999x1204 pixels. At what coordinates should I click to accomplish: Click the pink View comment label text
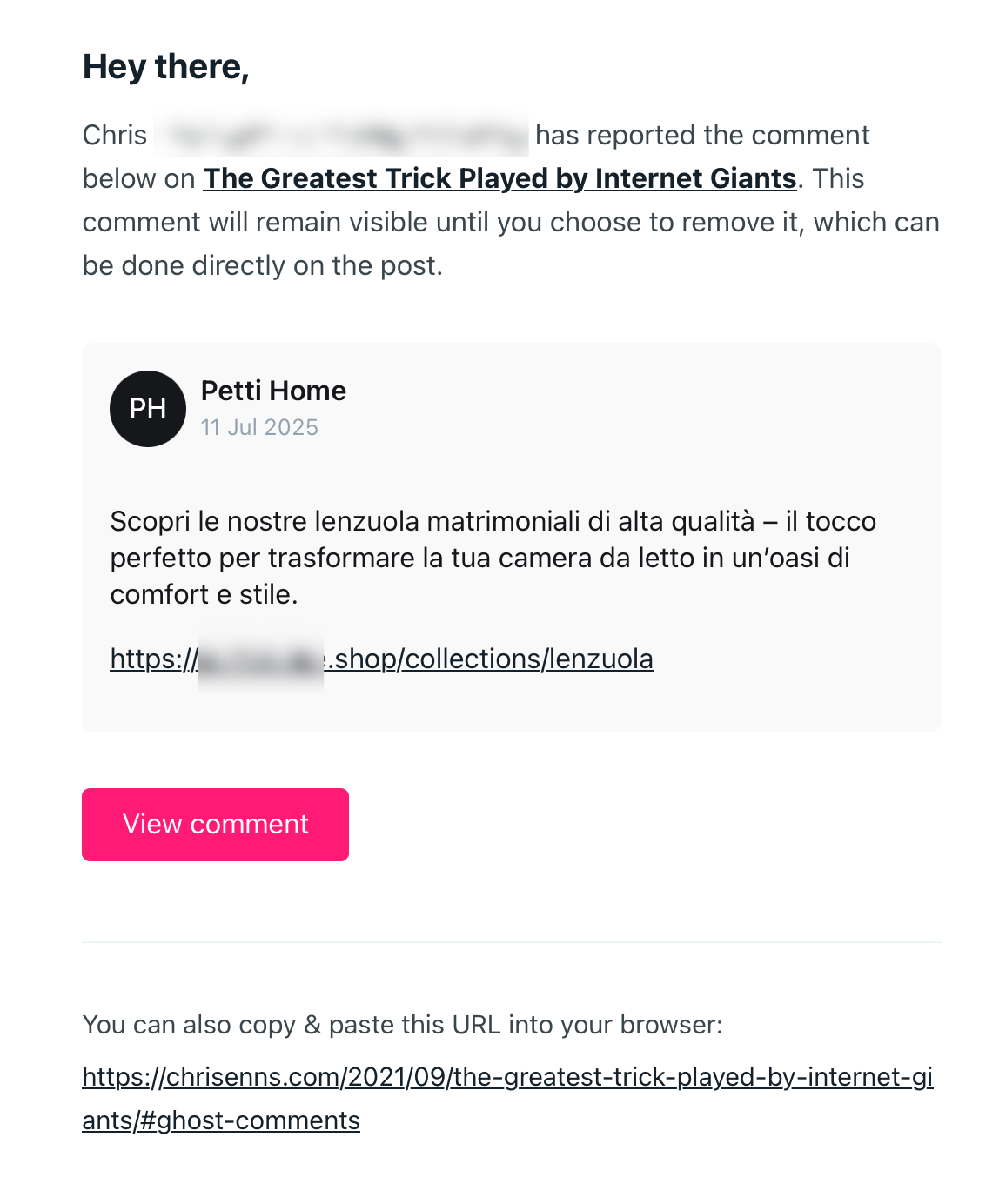tap(215, 824)
